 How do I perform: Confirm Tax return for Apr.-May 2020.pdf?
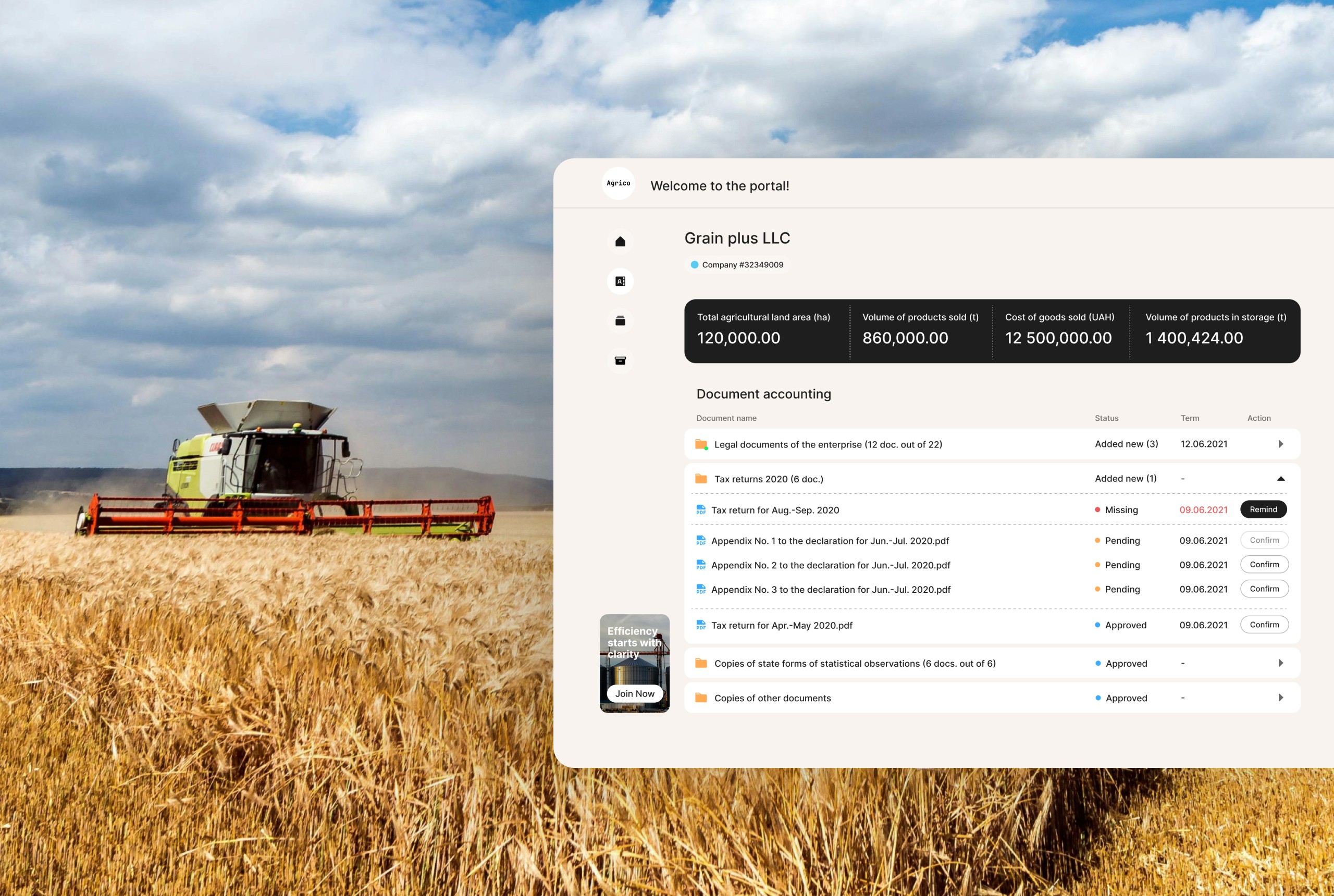point(1264,625)
